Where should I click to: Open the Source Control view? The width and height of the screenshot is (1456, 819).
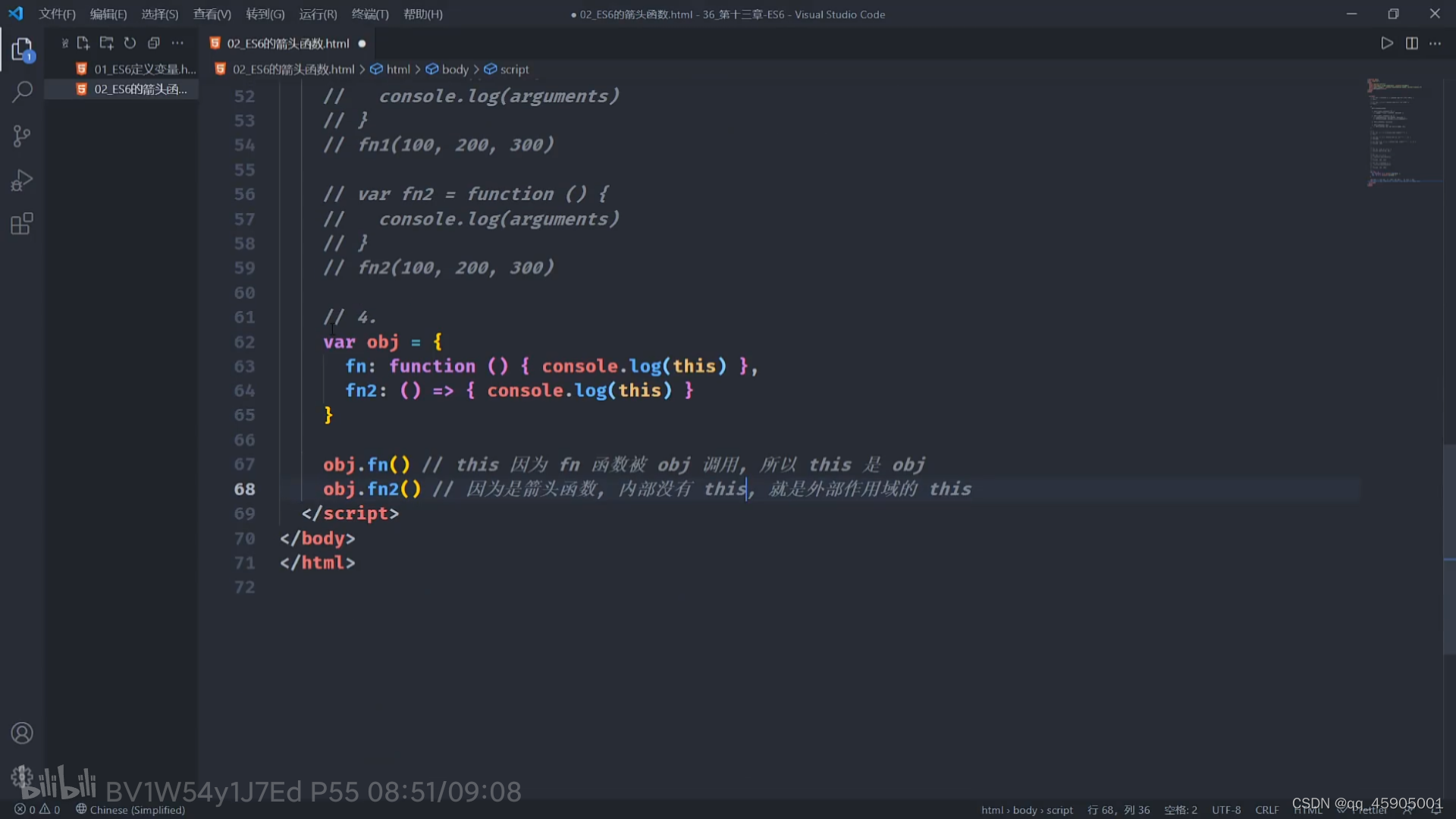click(x=22, y=136)
